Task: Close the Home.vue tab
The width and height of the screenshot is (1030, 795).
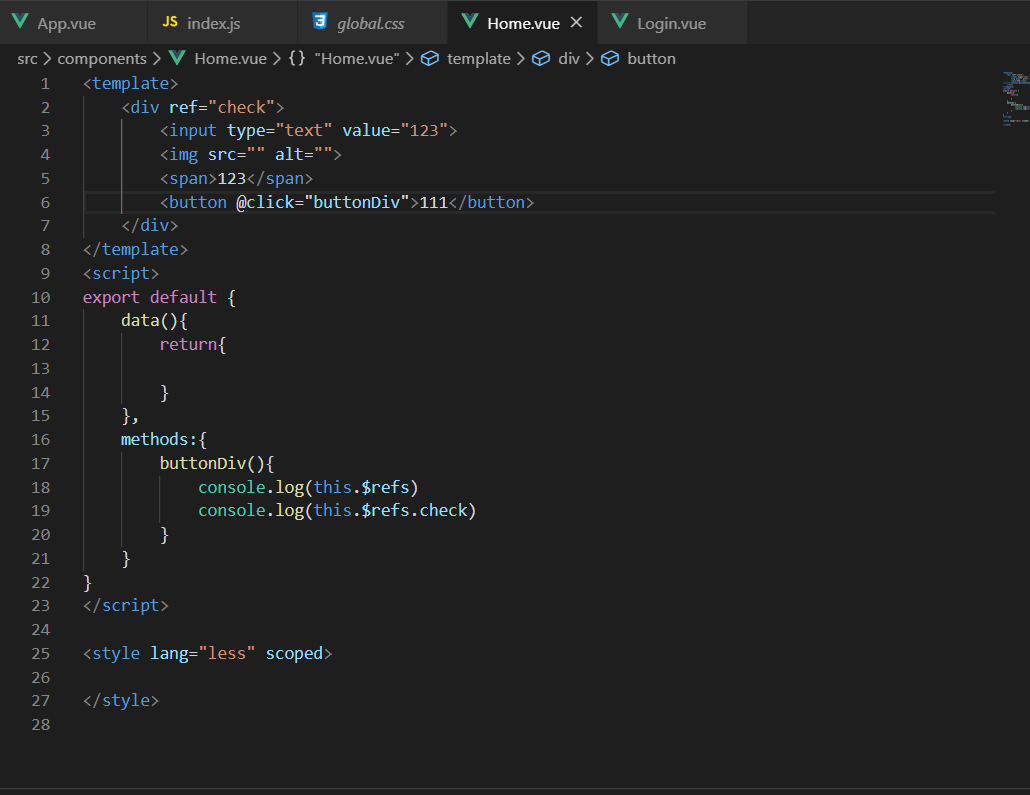Action: 576,22
